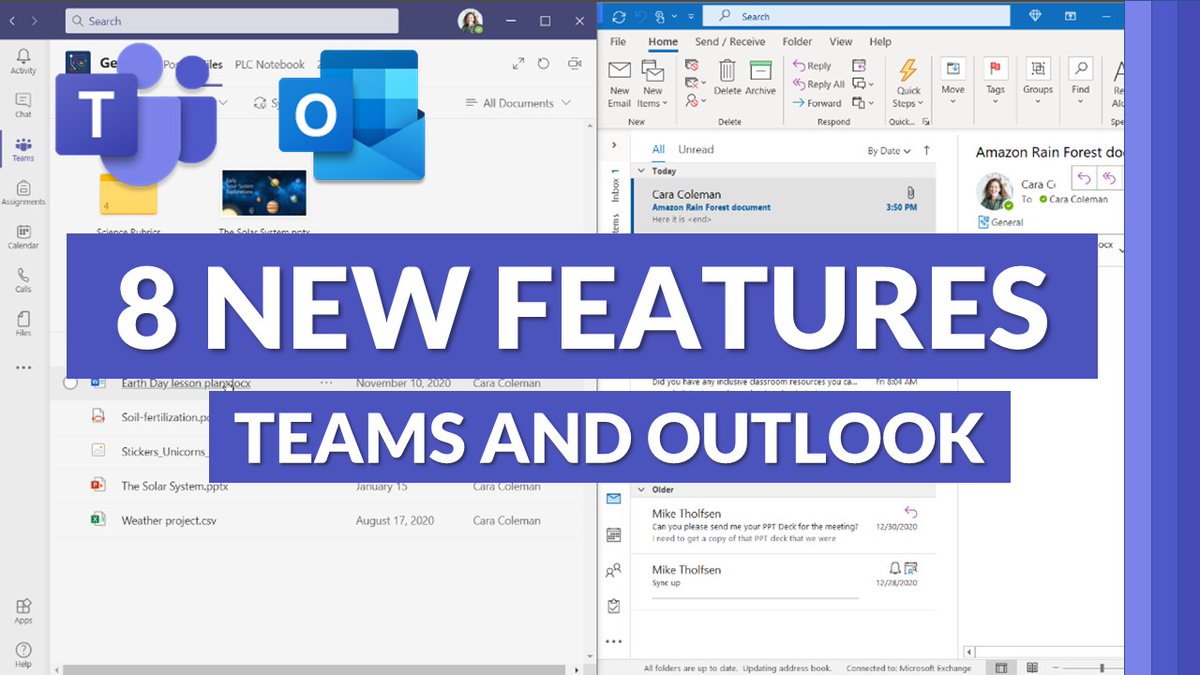Reverse sort order arrow in Outlook list
Viewport: 1200px width, 675px height.
pyautogui.click(x=926, y=150)
